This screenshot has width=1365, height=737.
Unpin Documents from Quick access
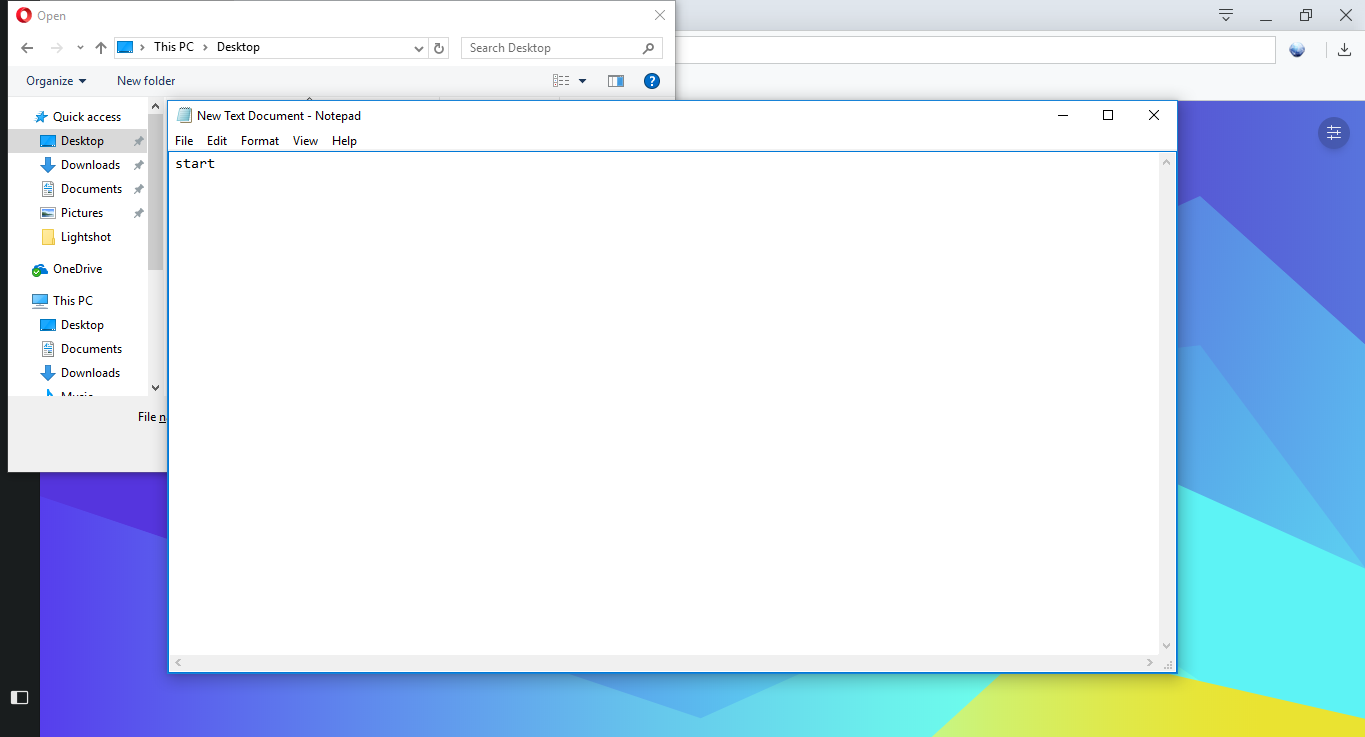pos(139,188)
